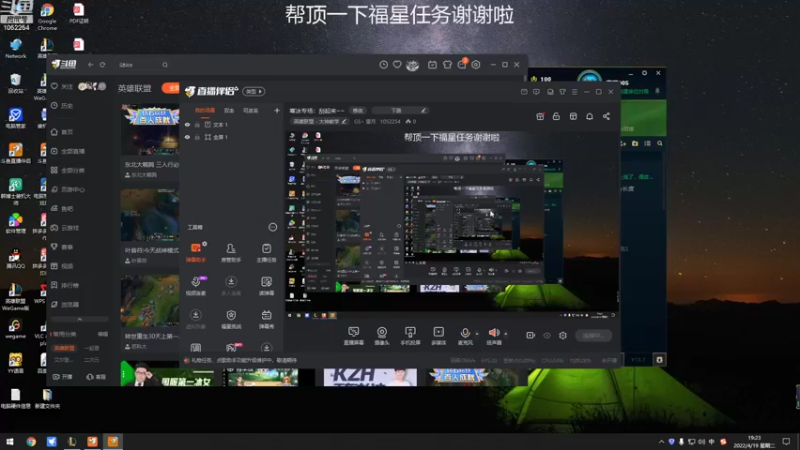
Task: Click 客服 at the Douyu sidebar bottom
Action: click(x=96, y=377)
